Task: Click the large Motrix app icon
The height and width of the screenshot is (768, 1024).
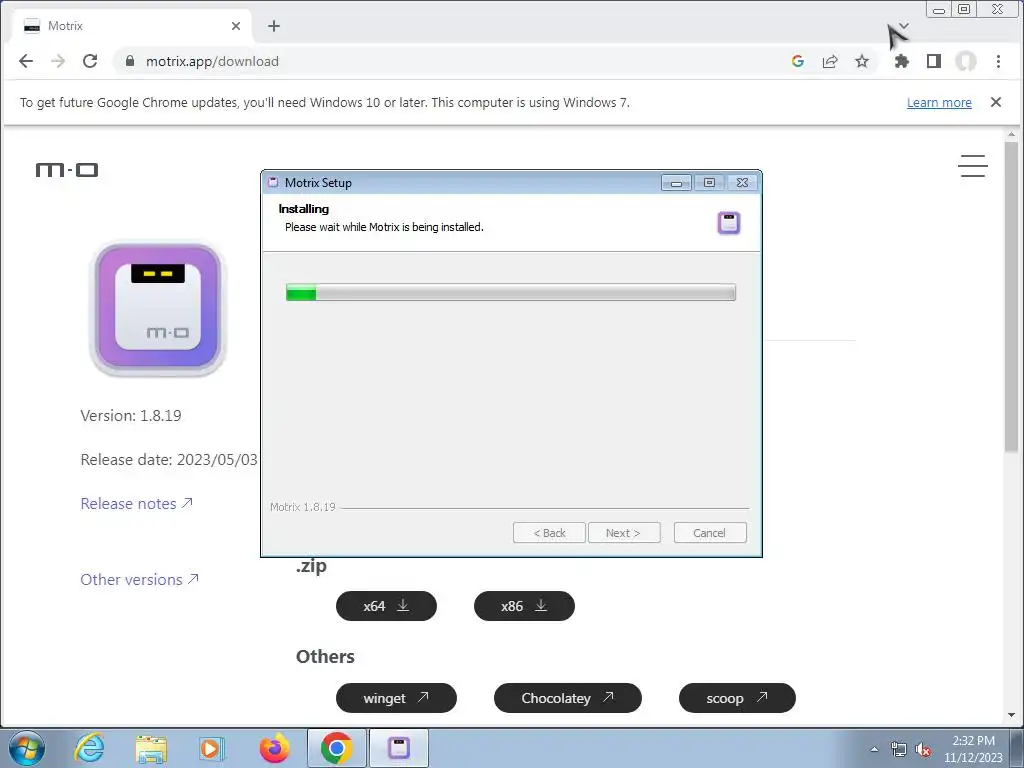Action: pos(157,309)
